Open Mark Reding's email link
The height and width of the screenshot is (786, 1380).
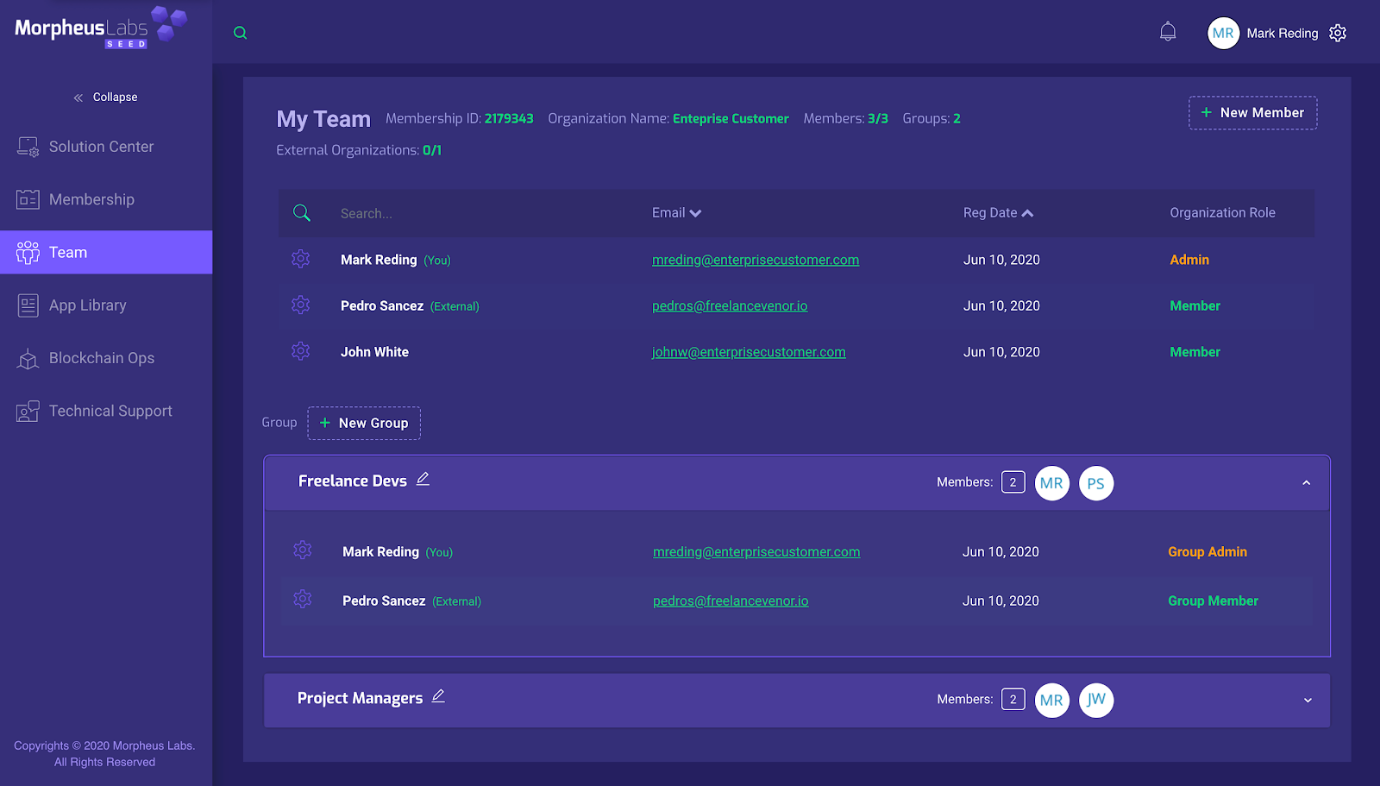(755, 259)
